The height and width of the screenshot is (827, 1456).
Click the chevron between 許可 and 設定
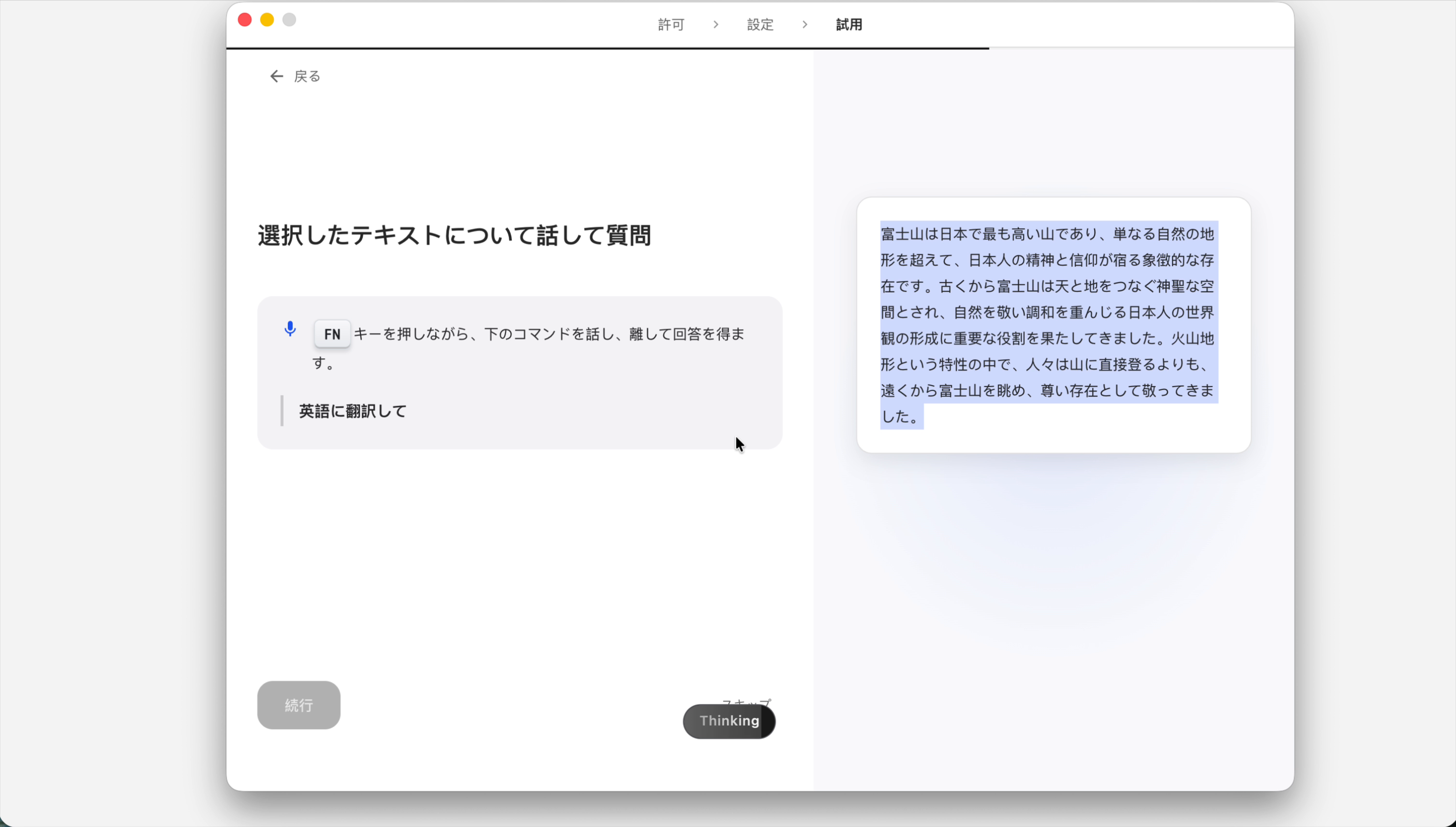pyautogui.click(x=715, y=25)
